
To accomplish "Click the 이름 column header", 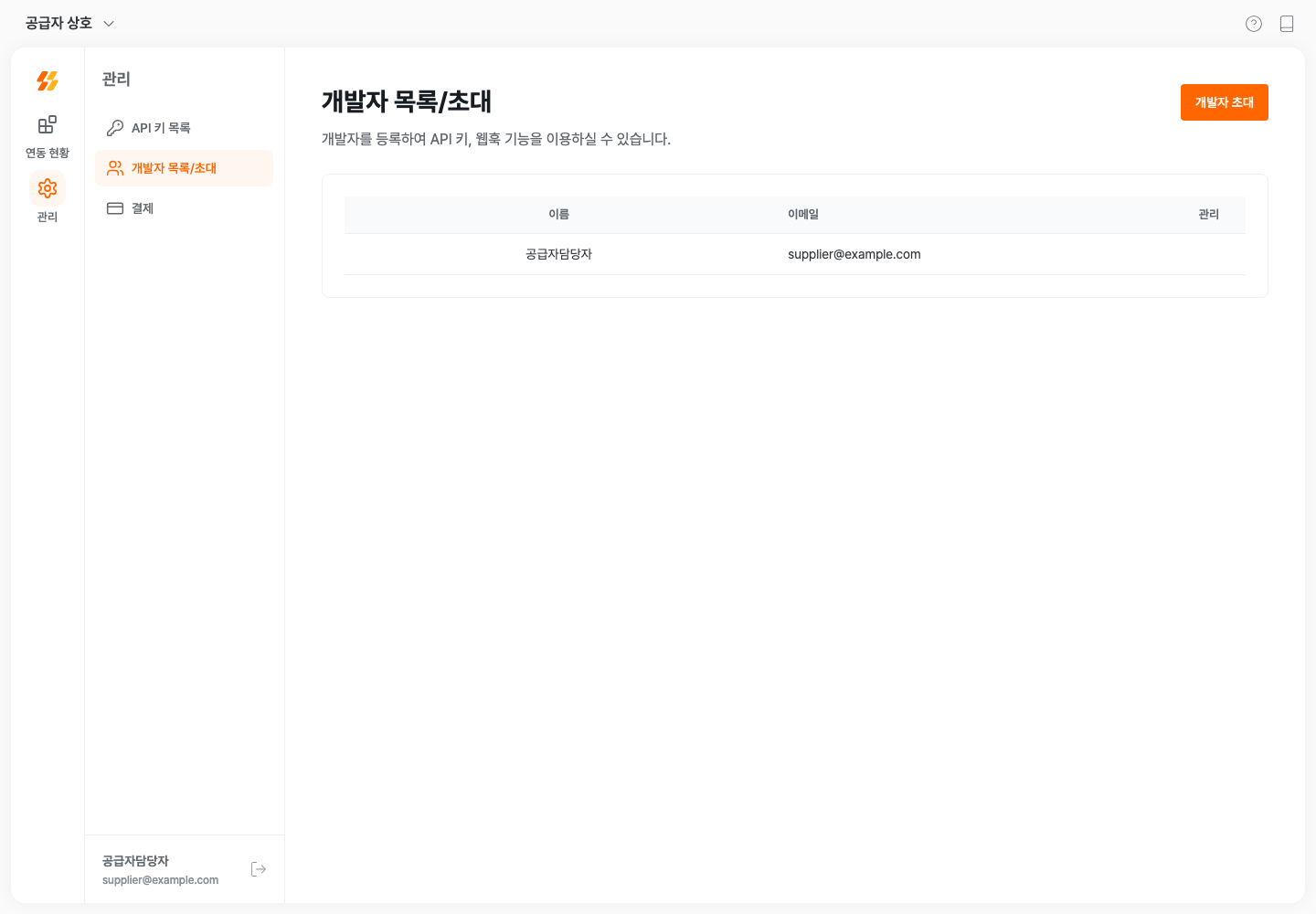I will 559,214.
